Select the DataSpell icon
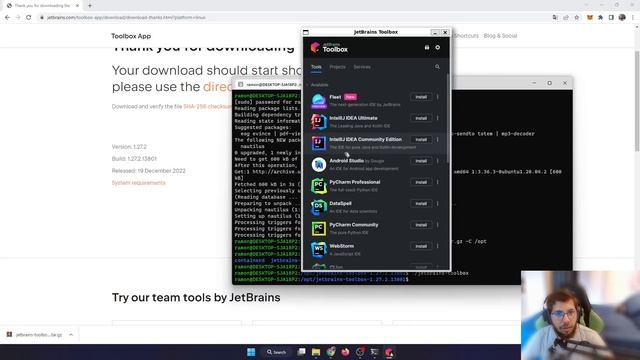Viewport: 640px width, 360px height. 319,207
